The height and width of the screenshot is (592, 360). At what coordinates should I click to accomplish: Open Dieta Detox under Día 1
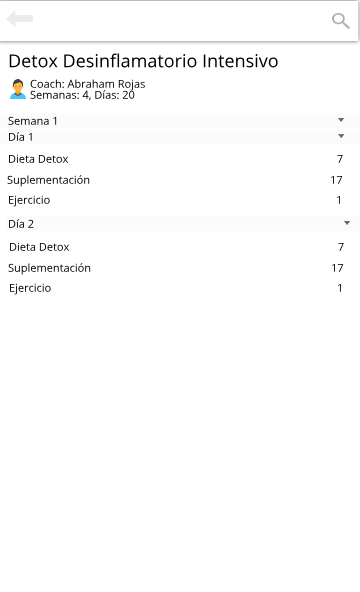(180, 159)
